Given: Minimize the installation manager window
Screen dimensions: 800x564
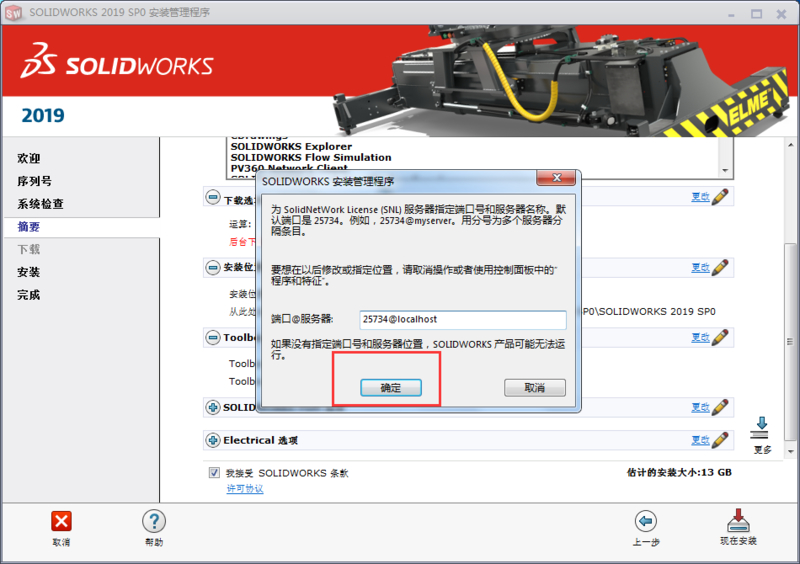Looking at the screenshot, I should [731, 14].
